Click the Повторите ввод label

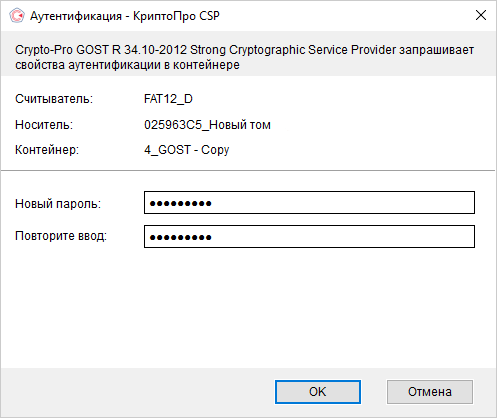(61, 236)
